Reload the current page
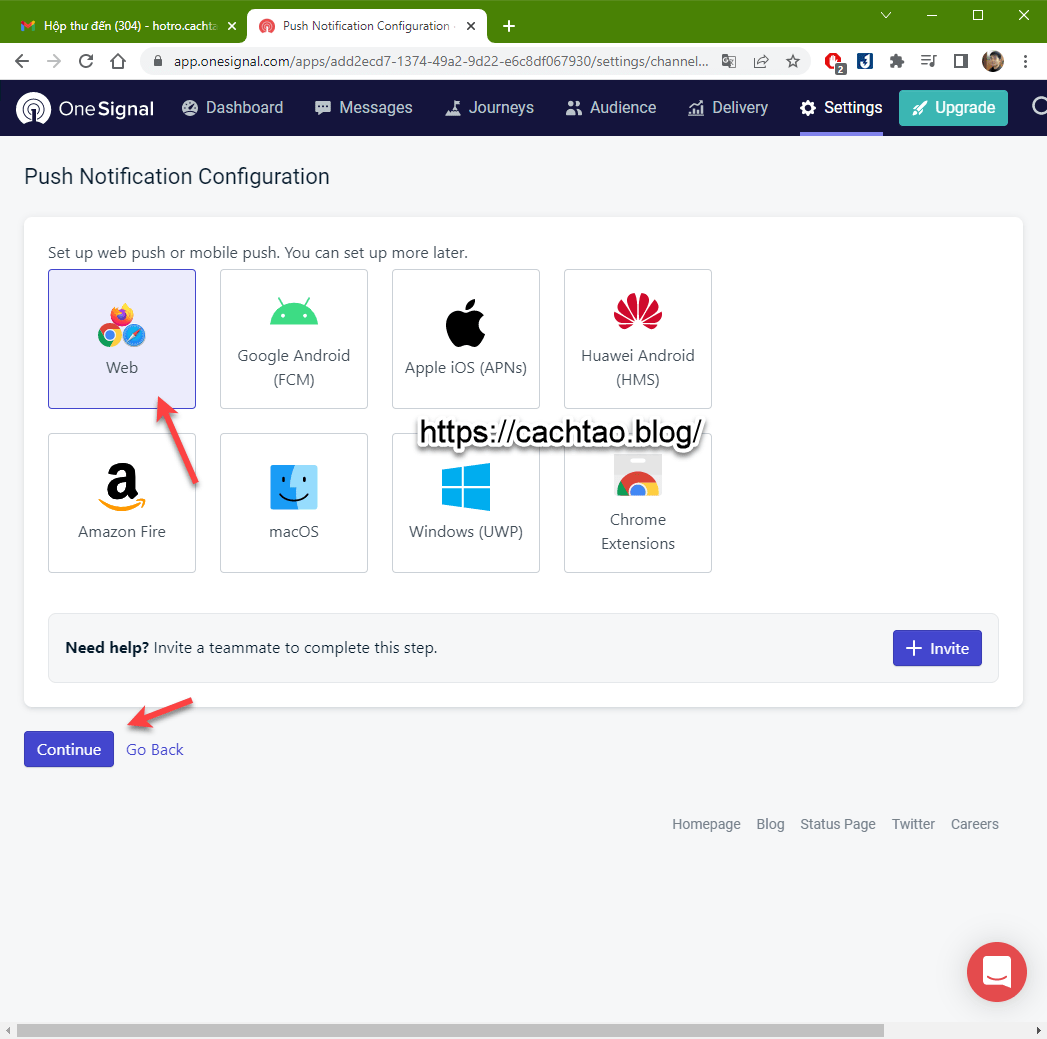This screenshot has height=1039, width=1047. 86,61
